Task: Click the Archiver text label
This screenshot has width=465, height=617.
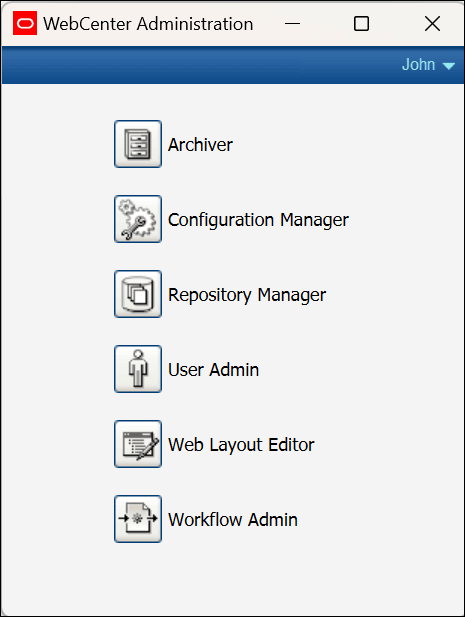Action: click(x=200, y=145)
